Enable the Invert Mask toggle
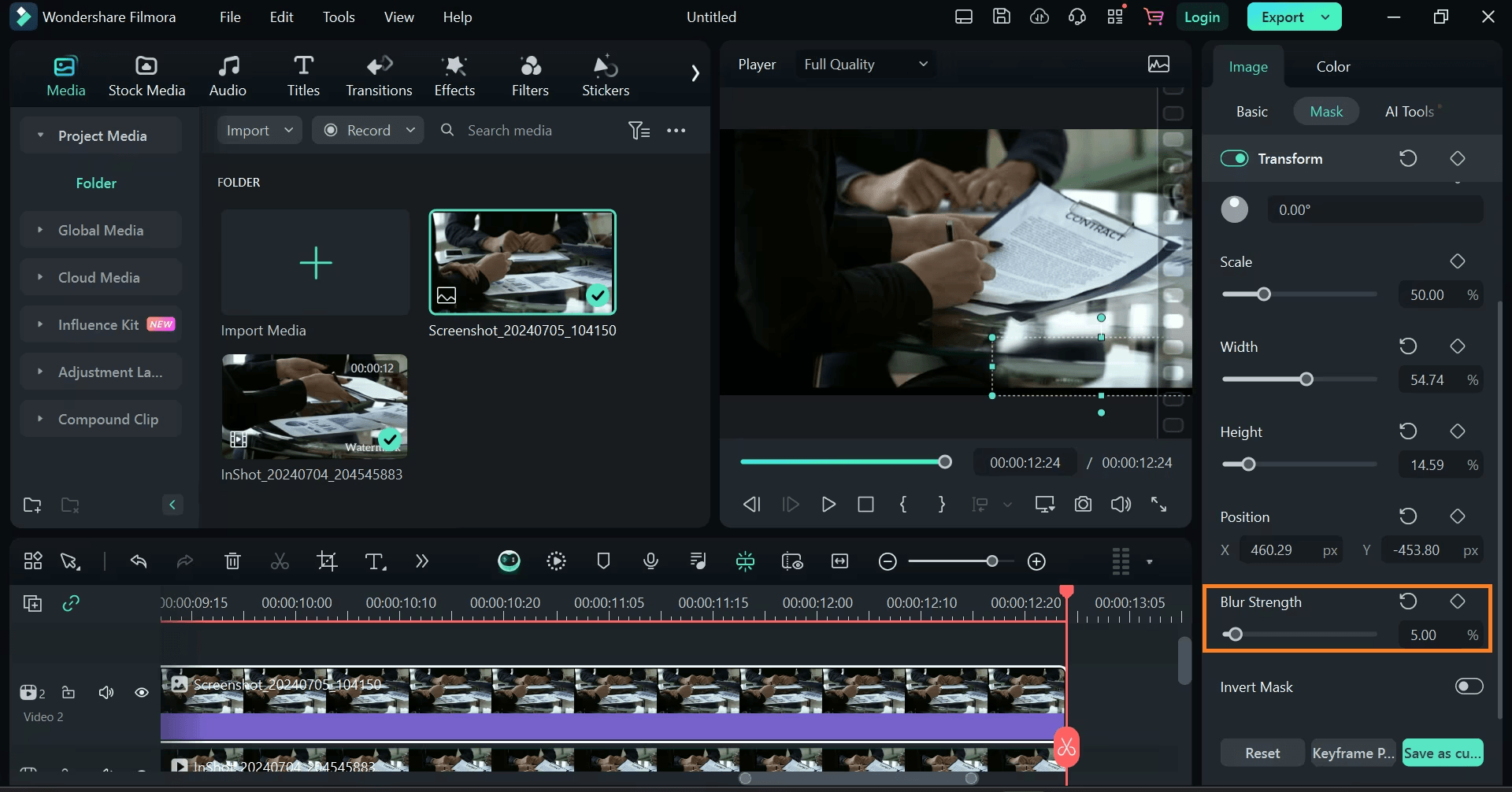1512x792 pixels. [x=1469, y=687]
